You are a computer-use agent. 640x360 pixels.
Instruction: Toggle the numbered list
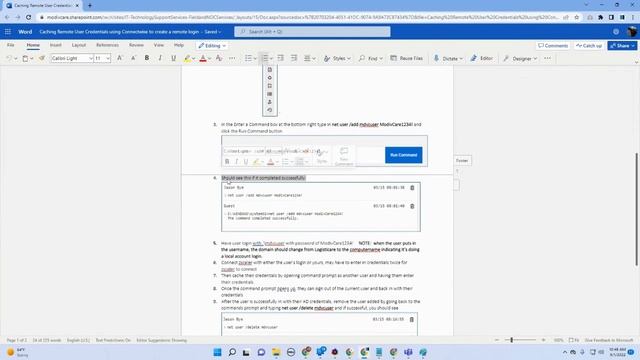(x=264, y=58)
